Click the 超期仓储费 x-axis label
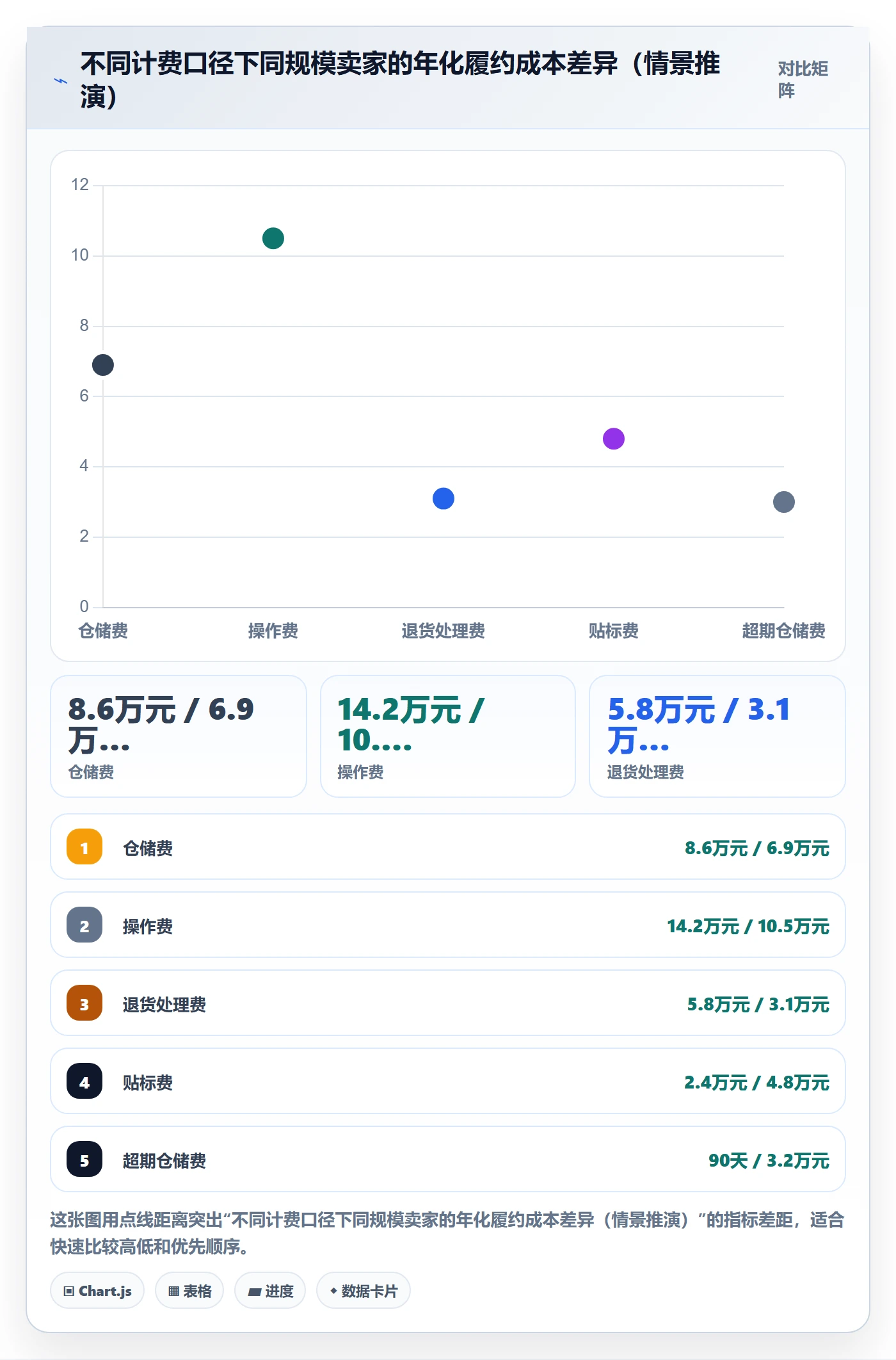The height and width of the screenshot is (1360, 896). 784,631
